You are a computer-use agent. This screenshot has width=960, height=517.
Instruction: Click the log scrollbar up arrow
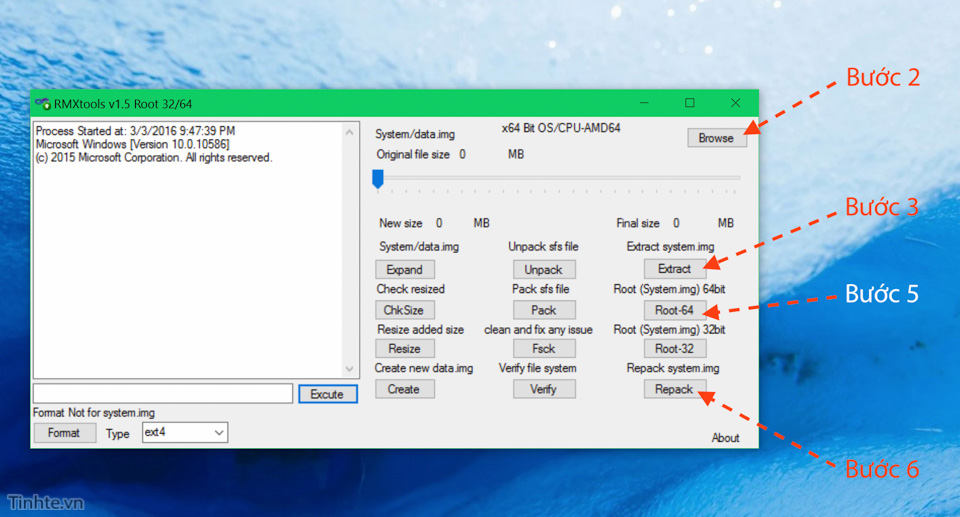[350, 132]
